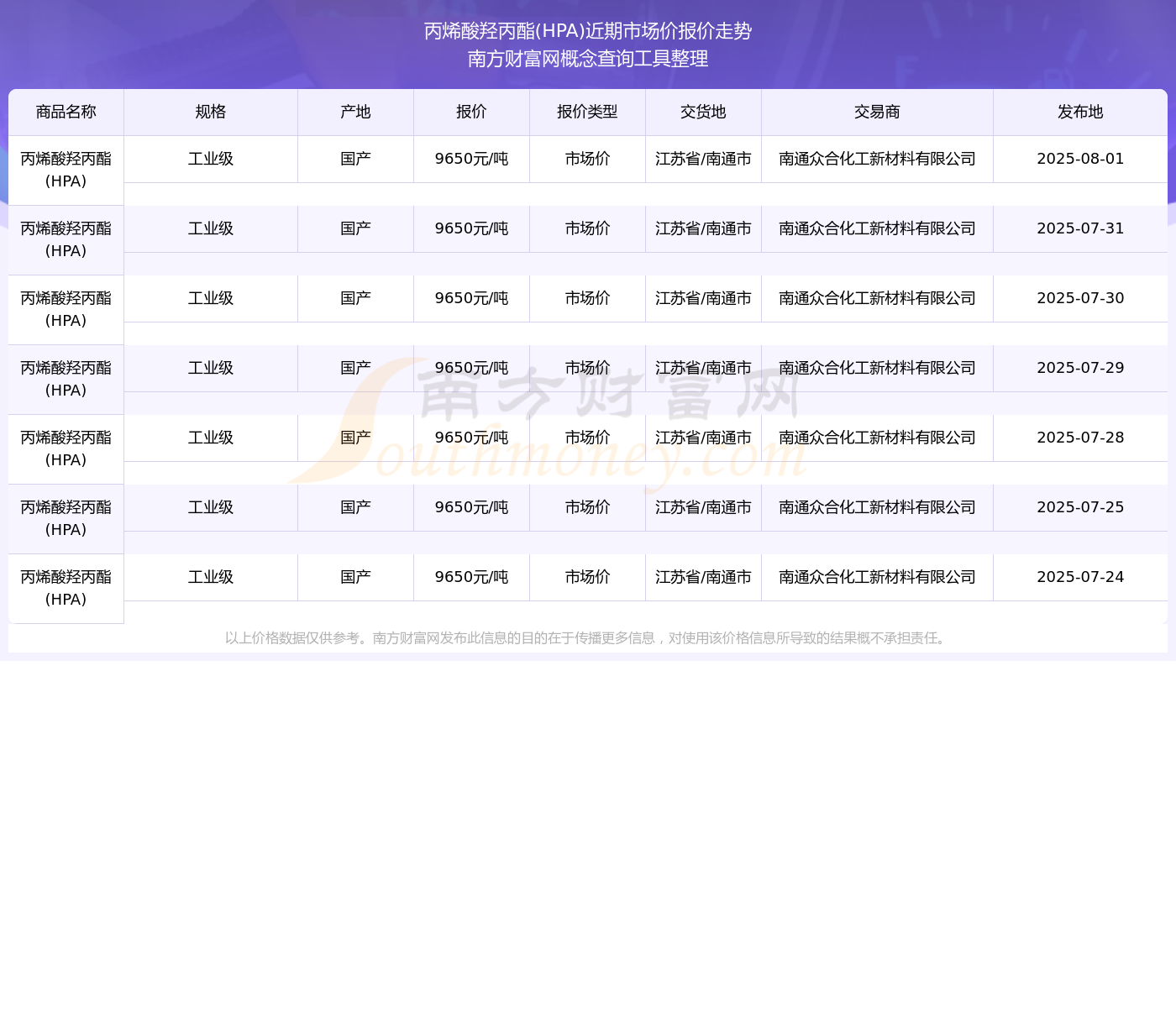1176x1012 pixels.
Task: Click 丙烯酸羟丙酯(HPA) in the 2025-08-01 row
Action: [x=66, y=170]
